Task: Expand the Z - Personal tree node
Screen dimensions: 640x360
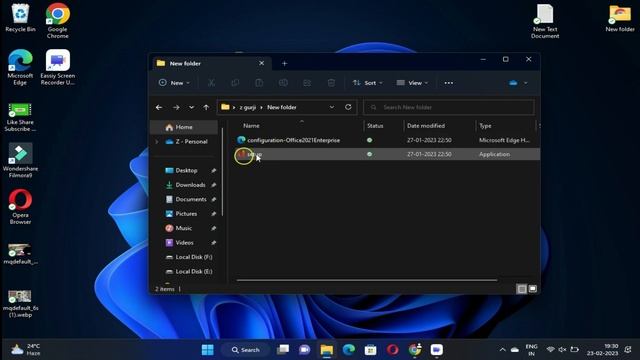Action: 157,142
